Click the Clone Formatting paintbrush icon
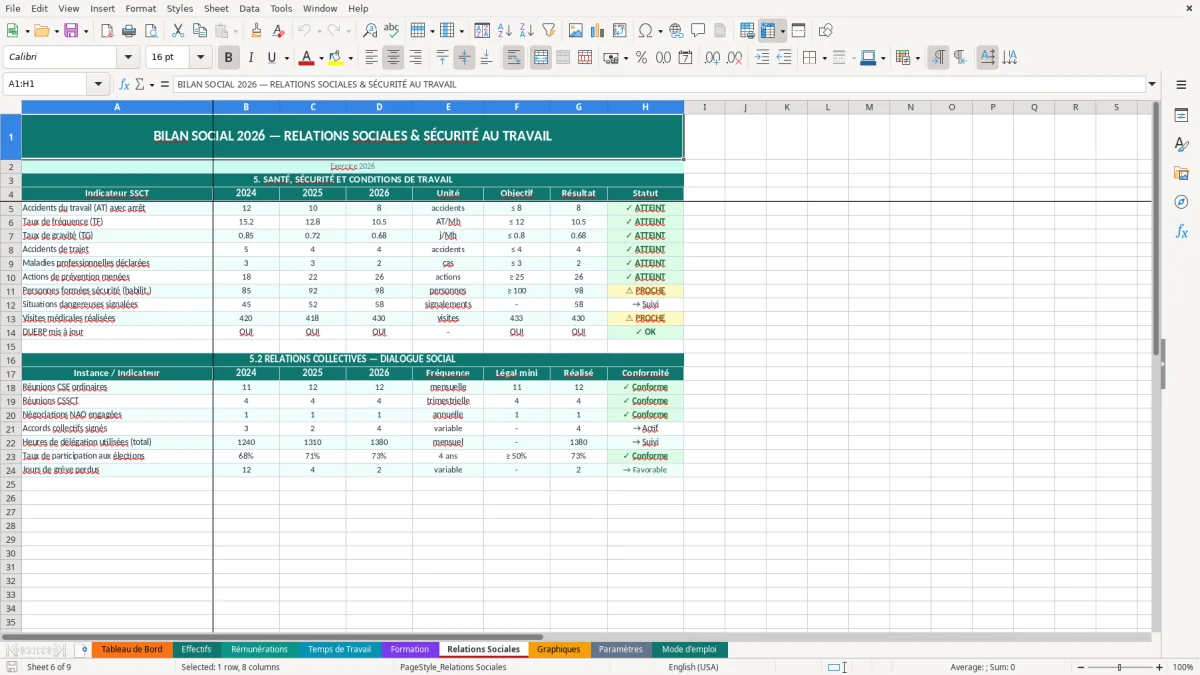The image size is (1200, 675). click(x=256, y=31)
